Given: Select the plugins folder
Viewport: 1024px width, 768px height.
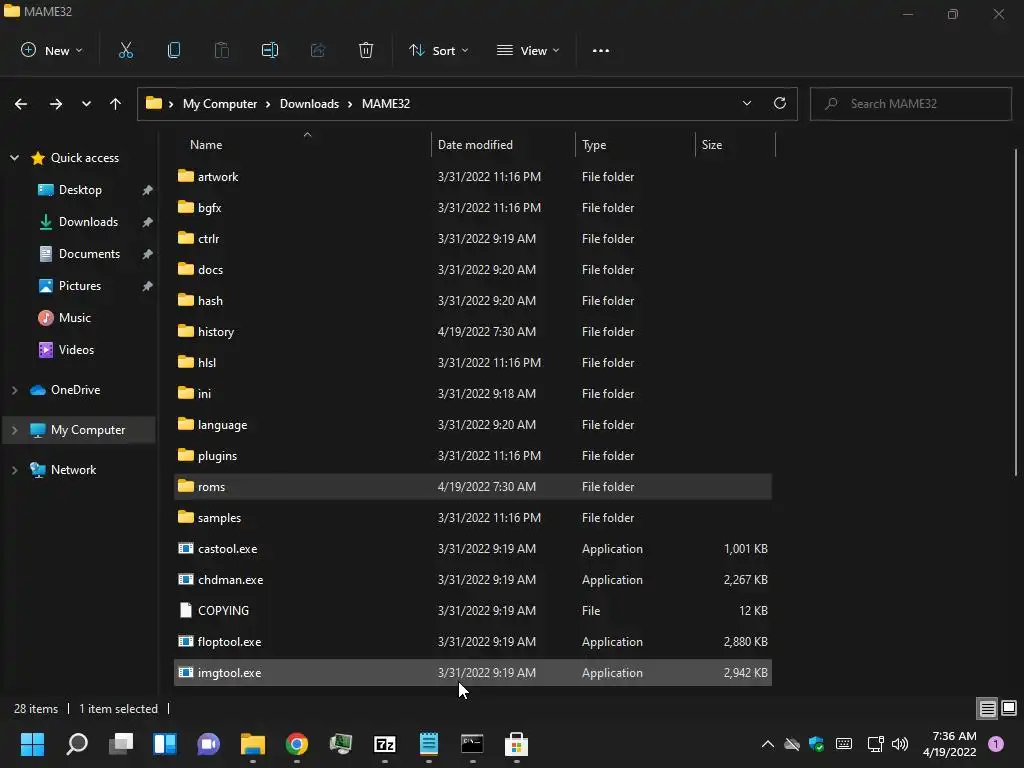Looking at the screenshot, I should [473, 455].
